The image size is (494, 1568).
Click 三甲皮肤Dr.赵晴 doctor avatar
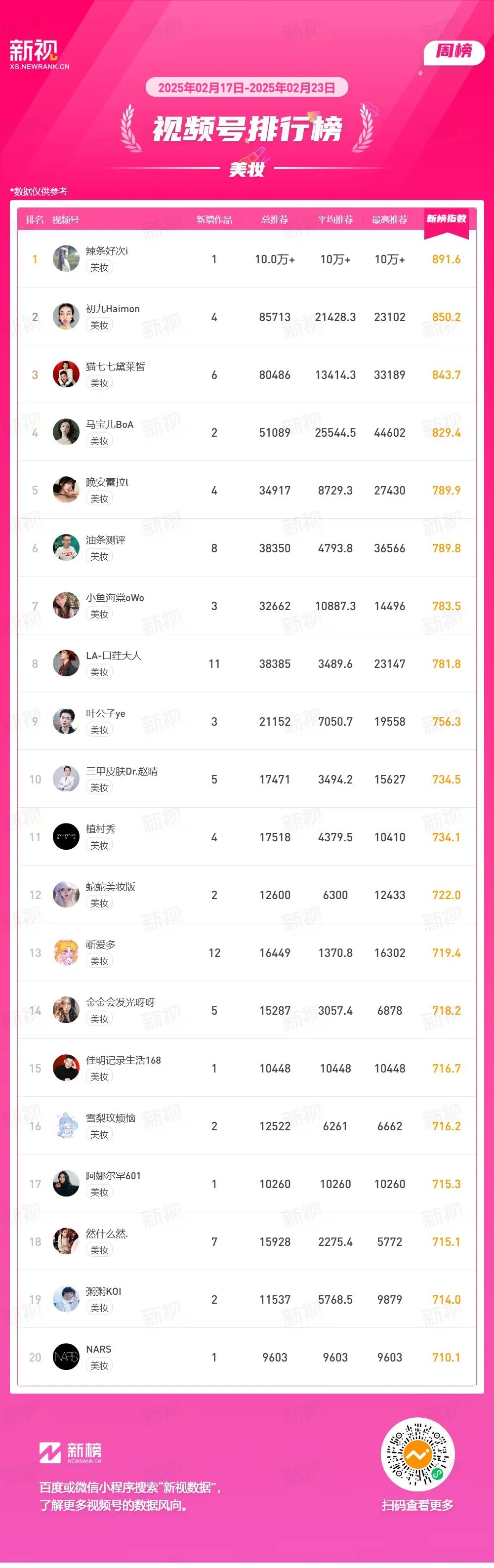coord(66,779)
